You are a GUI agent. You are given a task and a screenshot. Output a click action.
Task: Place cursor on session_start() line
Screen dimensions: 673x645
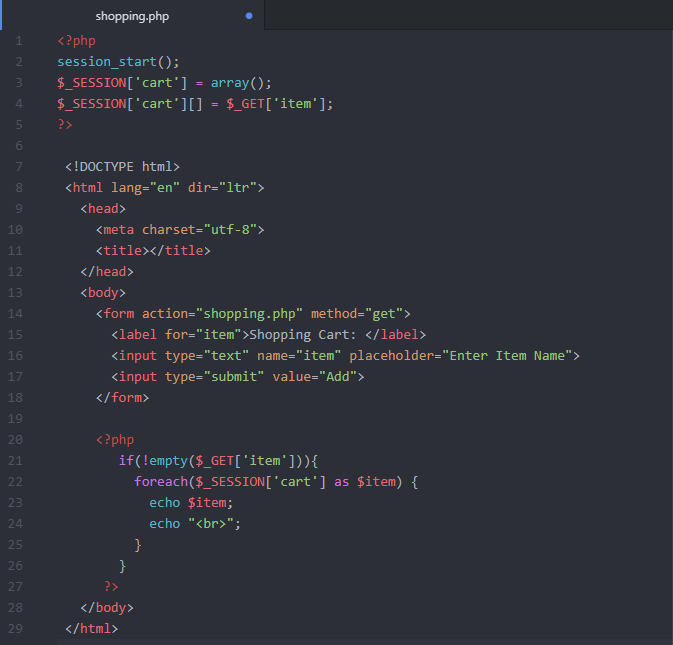[118, 62]
